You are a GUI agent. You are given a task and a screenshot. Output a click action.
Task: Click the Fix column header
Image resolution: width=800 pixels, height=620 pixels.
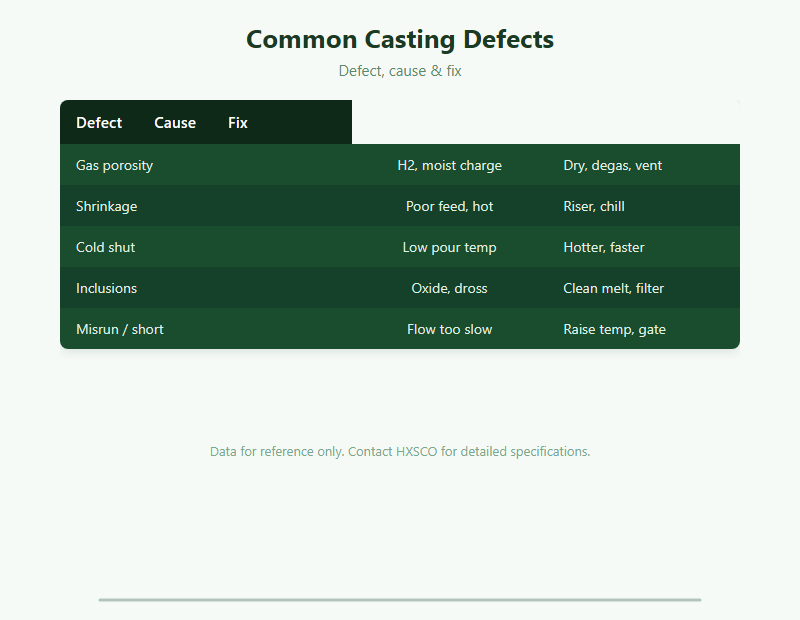pos(238,122)
